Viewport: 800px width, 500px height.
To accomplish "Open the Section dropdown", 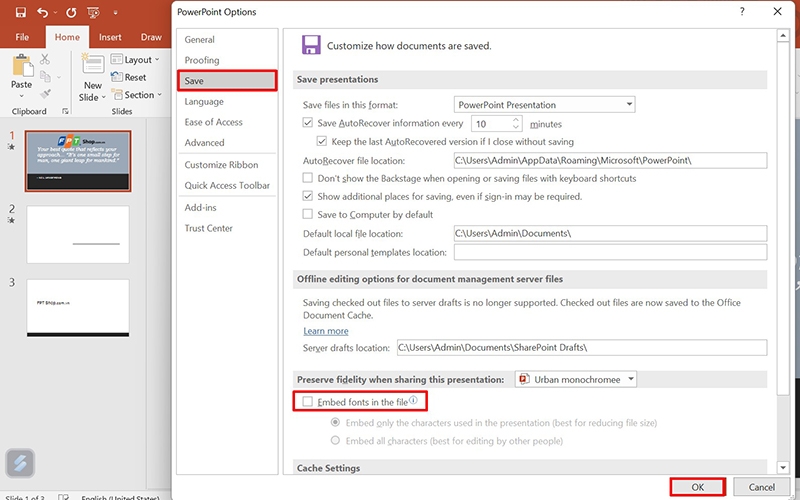I will (137, 94).
